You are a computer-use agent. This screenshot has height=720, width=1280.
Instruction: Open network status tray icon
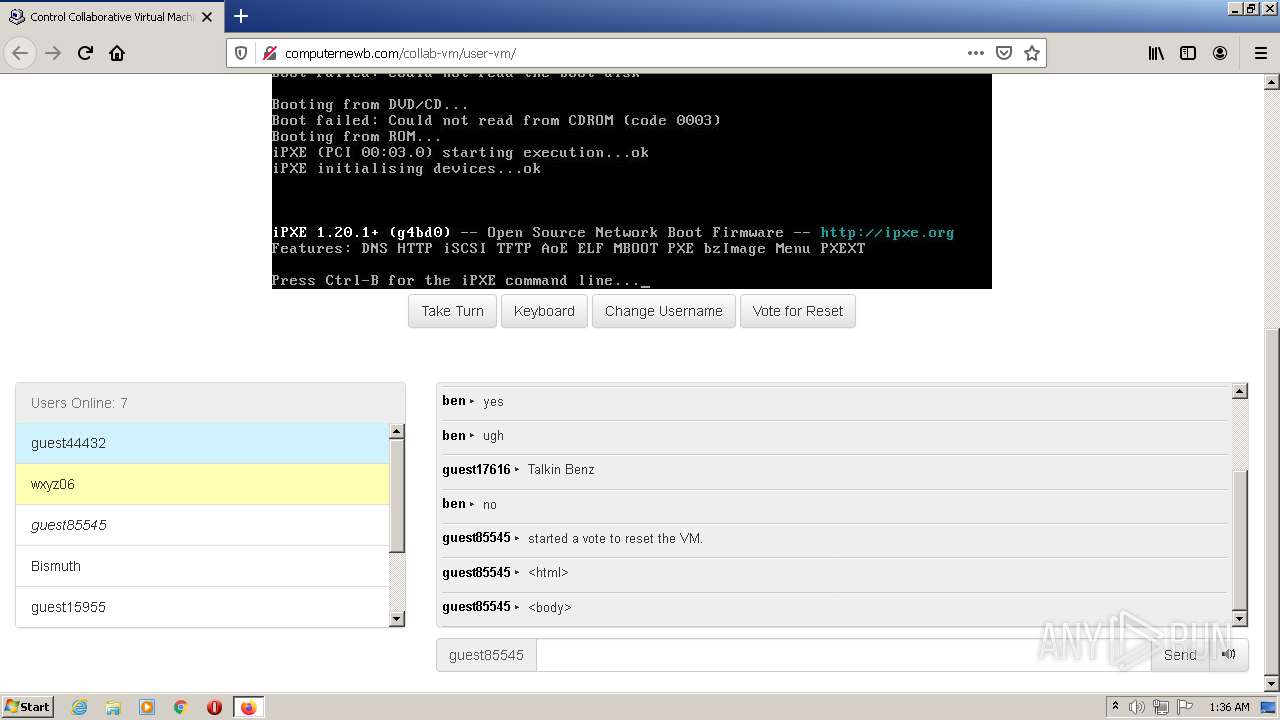click(1161, 707)
